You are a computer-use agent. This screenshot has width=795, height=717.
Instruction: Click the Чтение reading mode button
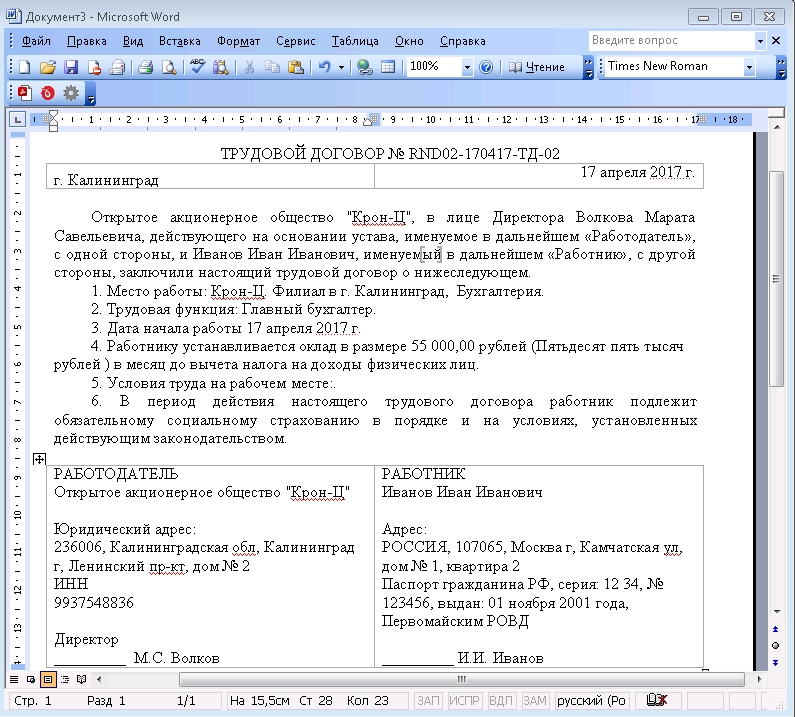point(537,67)
